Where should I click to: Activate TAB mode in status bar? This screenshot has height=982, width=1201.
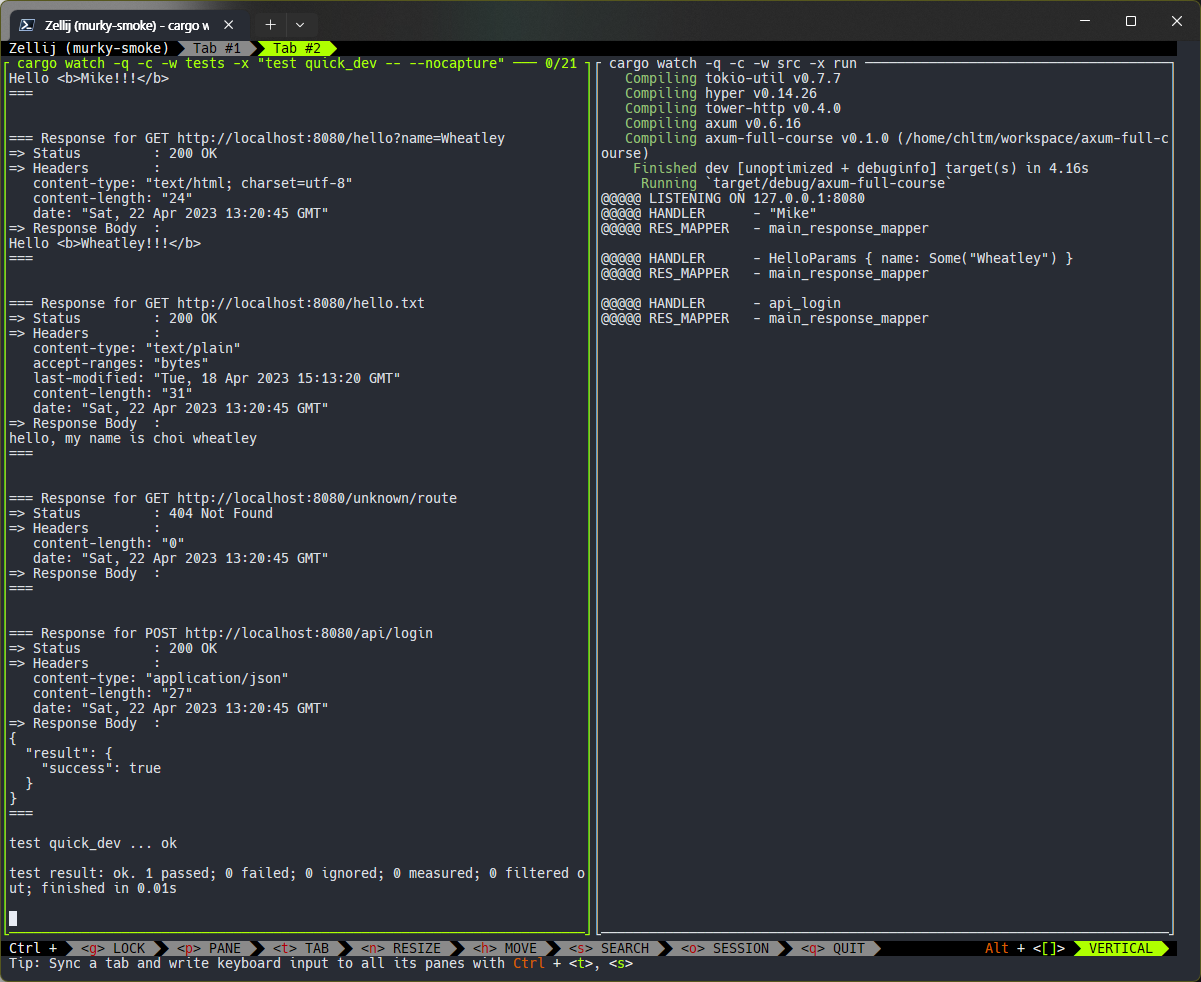point(300,948)
